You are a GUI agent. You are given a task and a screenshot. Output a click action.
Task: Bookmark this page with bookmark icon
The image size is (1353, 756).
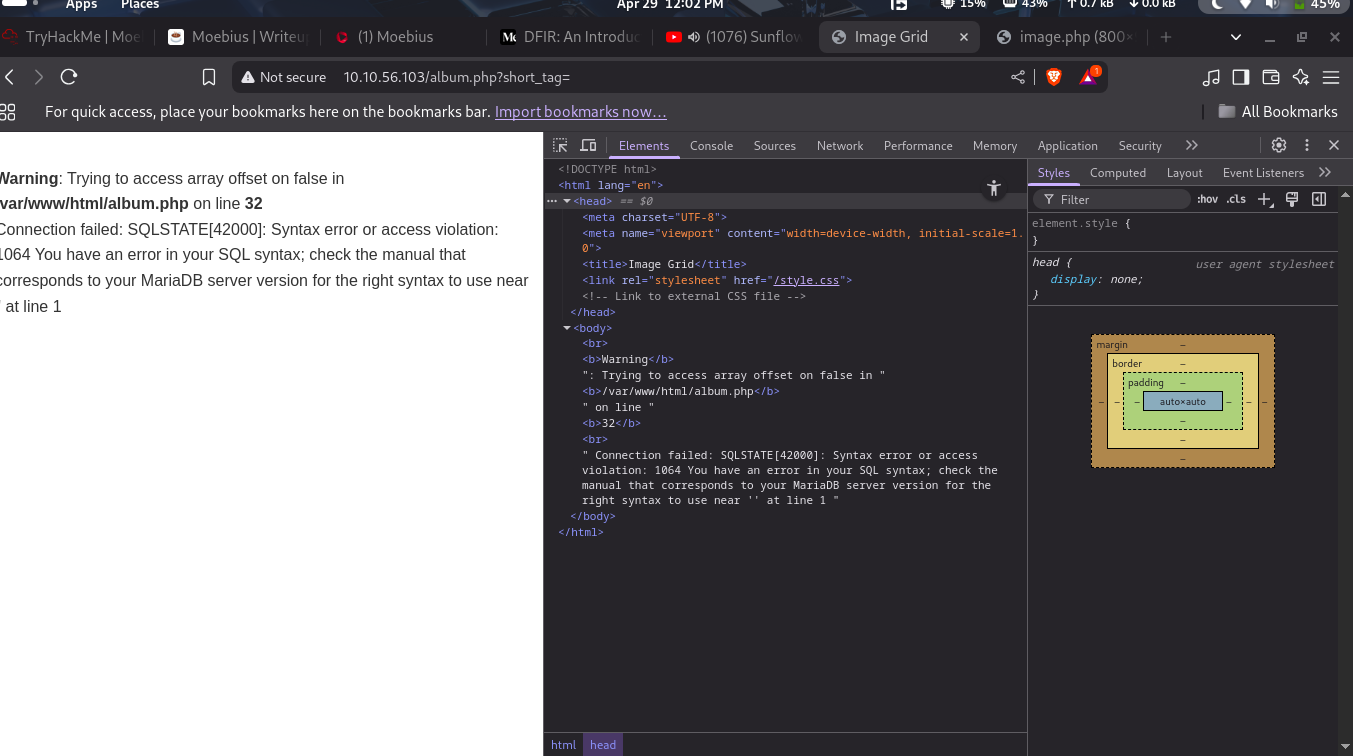click(x=209, y=77)
